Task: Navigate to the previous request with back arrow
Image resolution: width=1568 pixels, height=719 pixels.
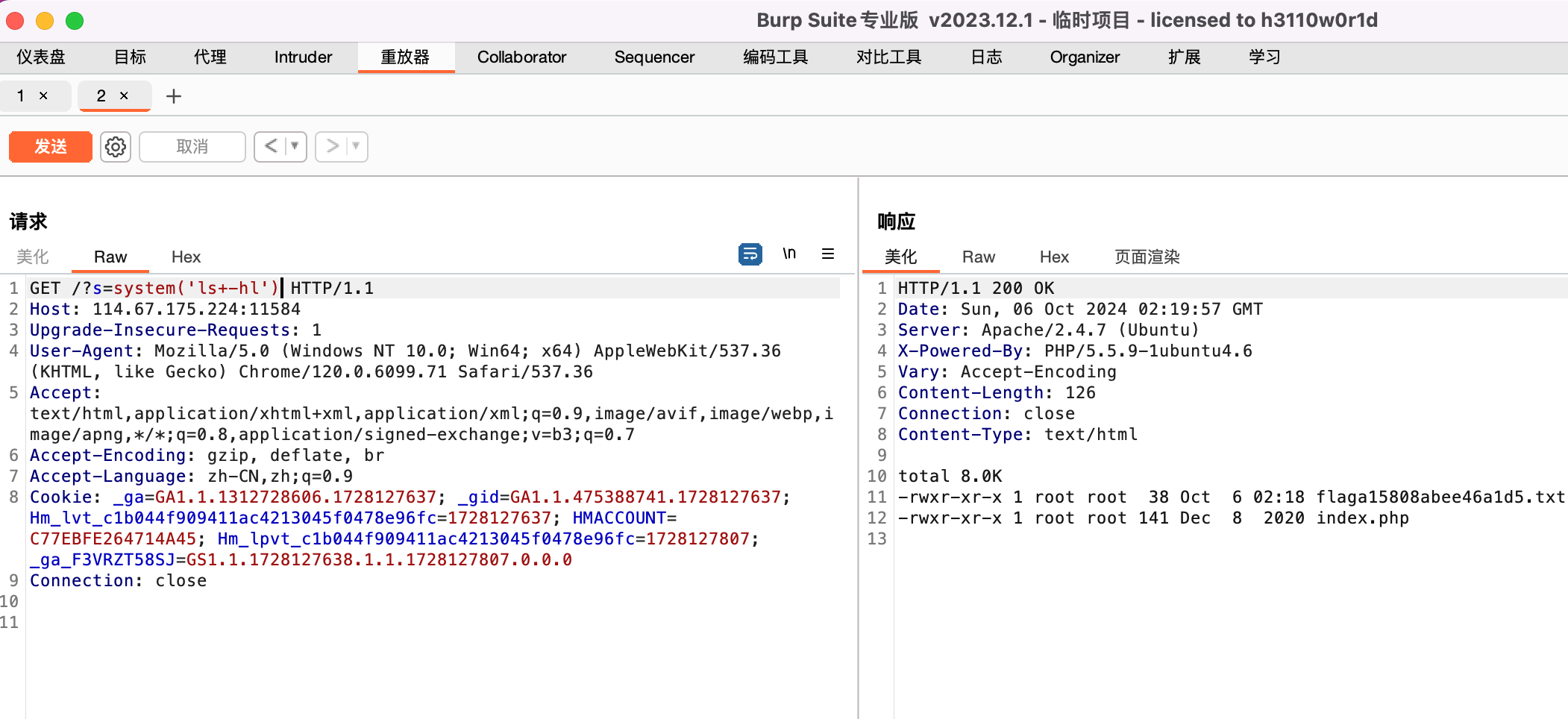Action: [272, 146]
